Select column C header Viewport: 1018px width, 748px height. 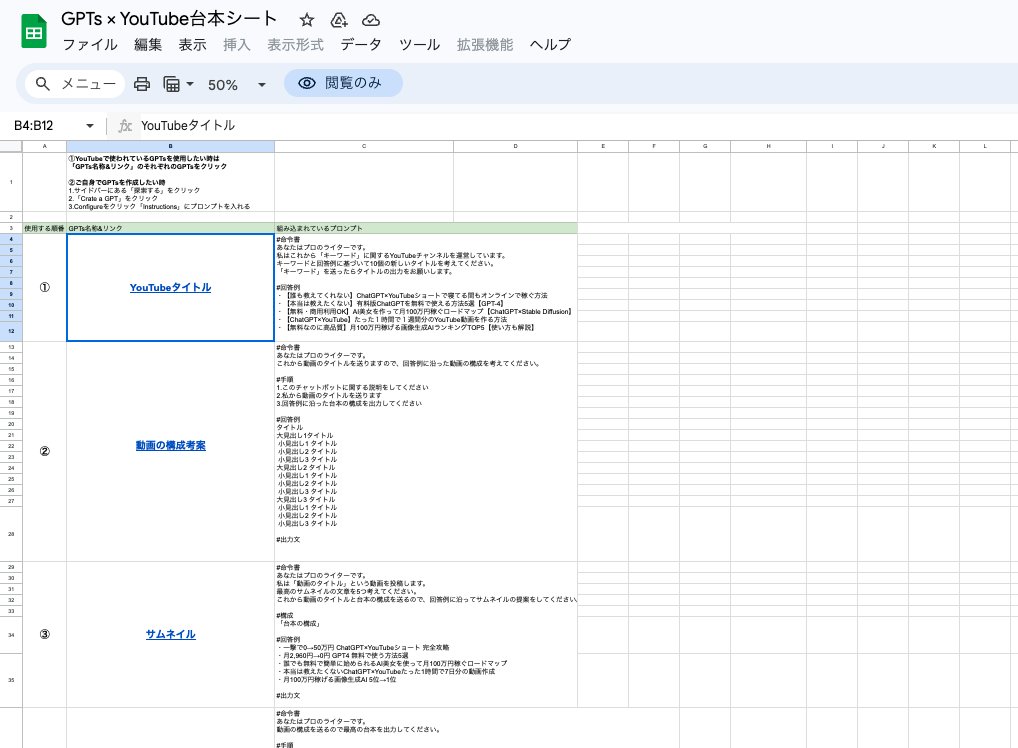(x=364, y=146)
